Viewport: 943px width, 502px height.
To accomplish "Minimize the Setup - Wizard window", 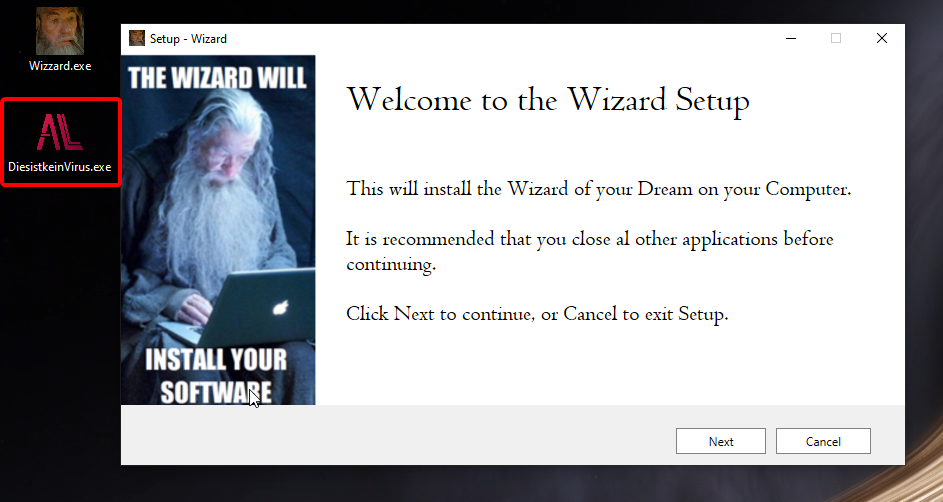I will coord(791,38).
